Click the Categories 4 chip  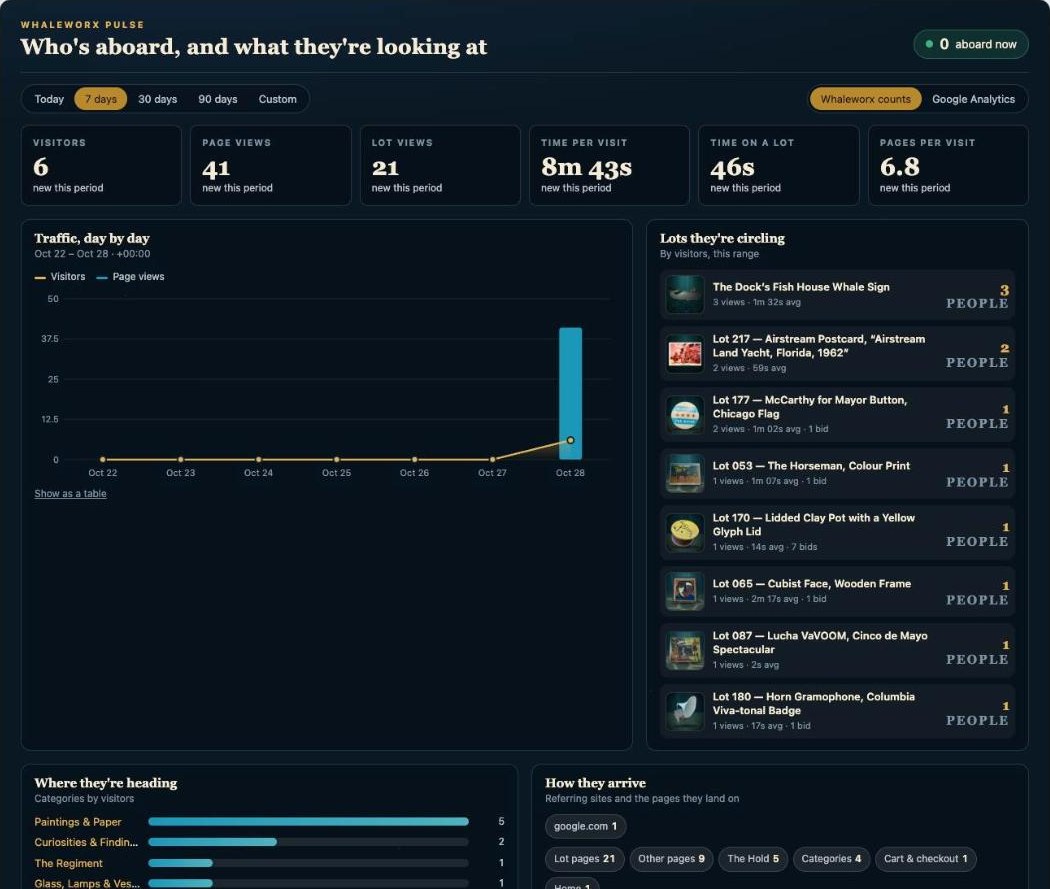[831, 858]
